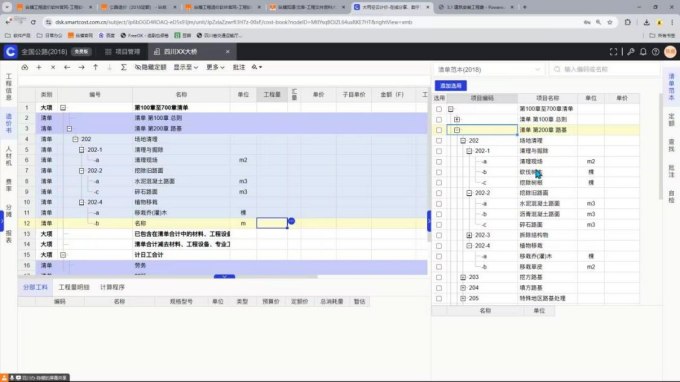Click the 隐藏定额 toolbar button
680x382 pixels.
point(150,67)
